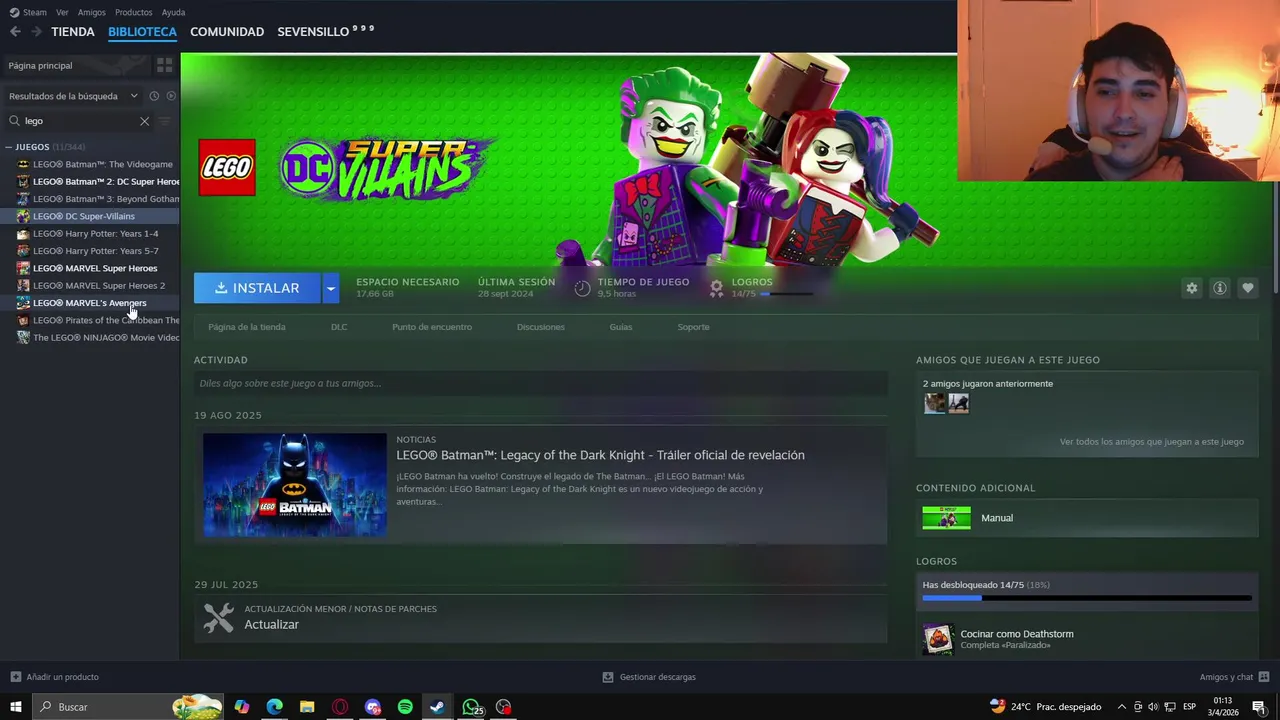Open the Manual additional content icon
Image resolution: width=1280 pixels, height=720 pixels.
[x=946, y=518]
